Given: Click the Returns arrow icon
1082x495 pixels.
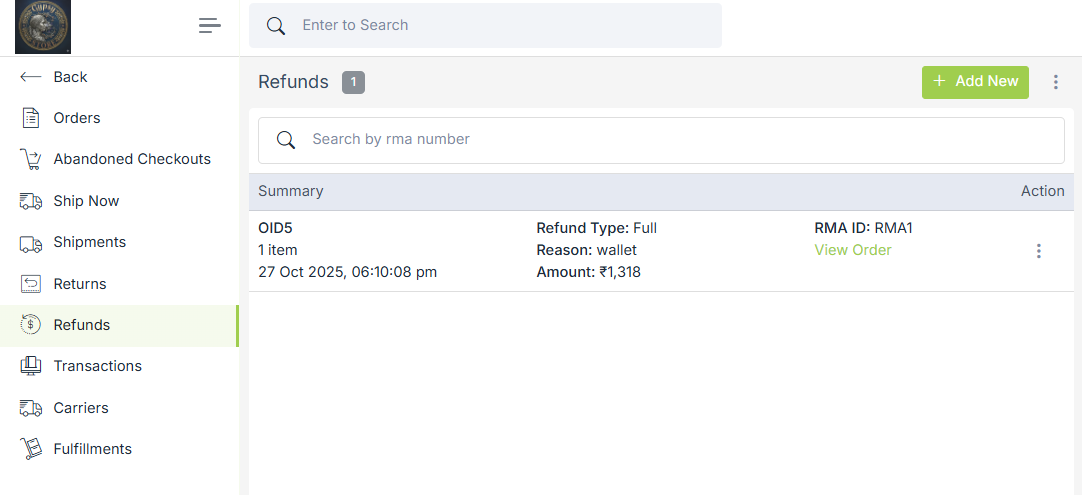Looking at the screenshot, I should 31,284.
